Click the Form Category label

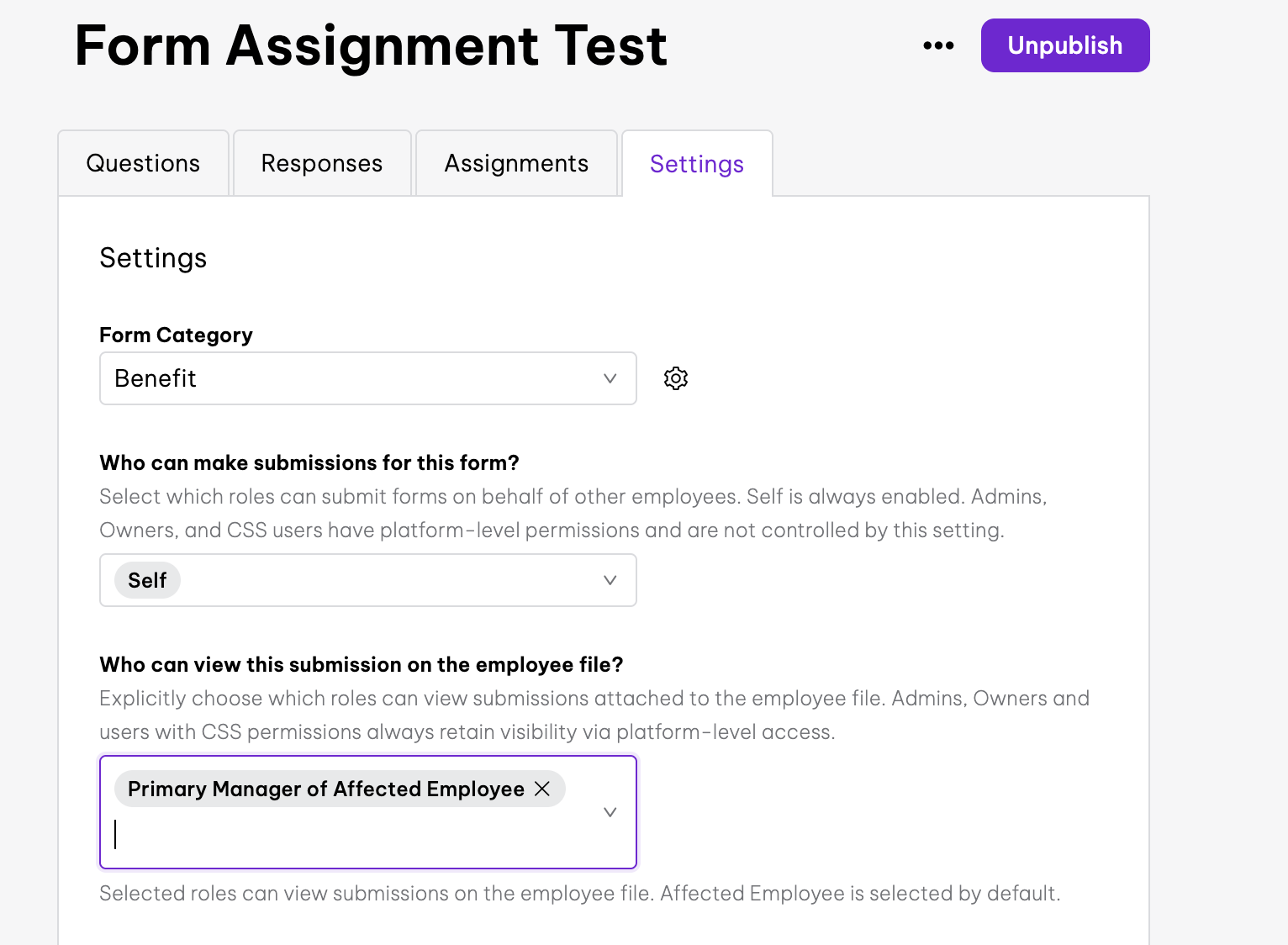(176, 335)
